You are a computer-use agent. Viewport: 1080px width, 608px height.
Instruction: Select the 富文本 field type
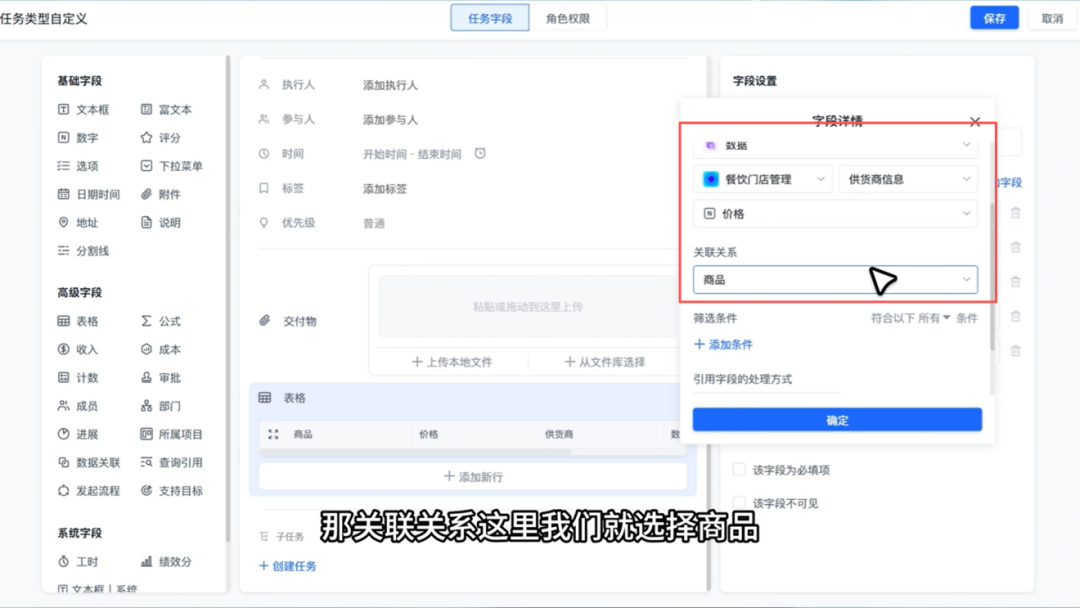tap(167, 109)
